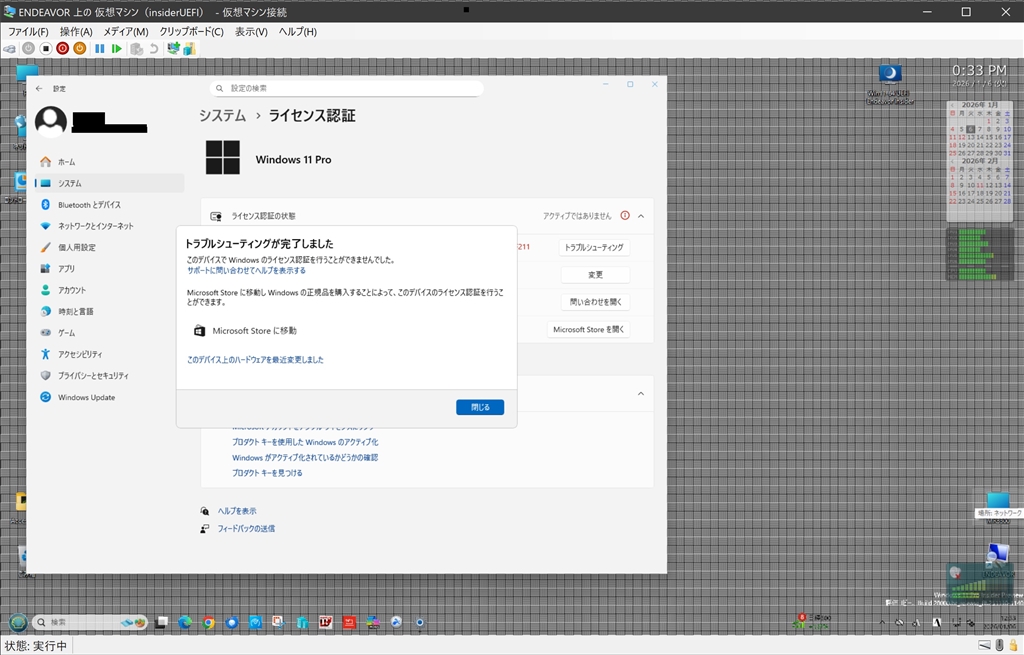Open Windows Update in sidebar
1024x655 pixels.
pyautogui.click(x=108, y=397)
